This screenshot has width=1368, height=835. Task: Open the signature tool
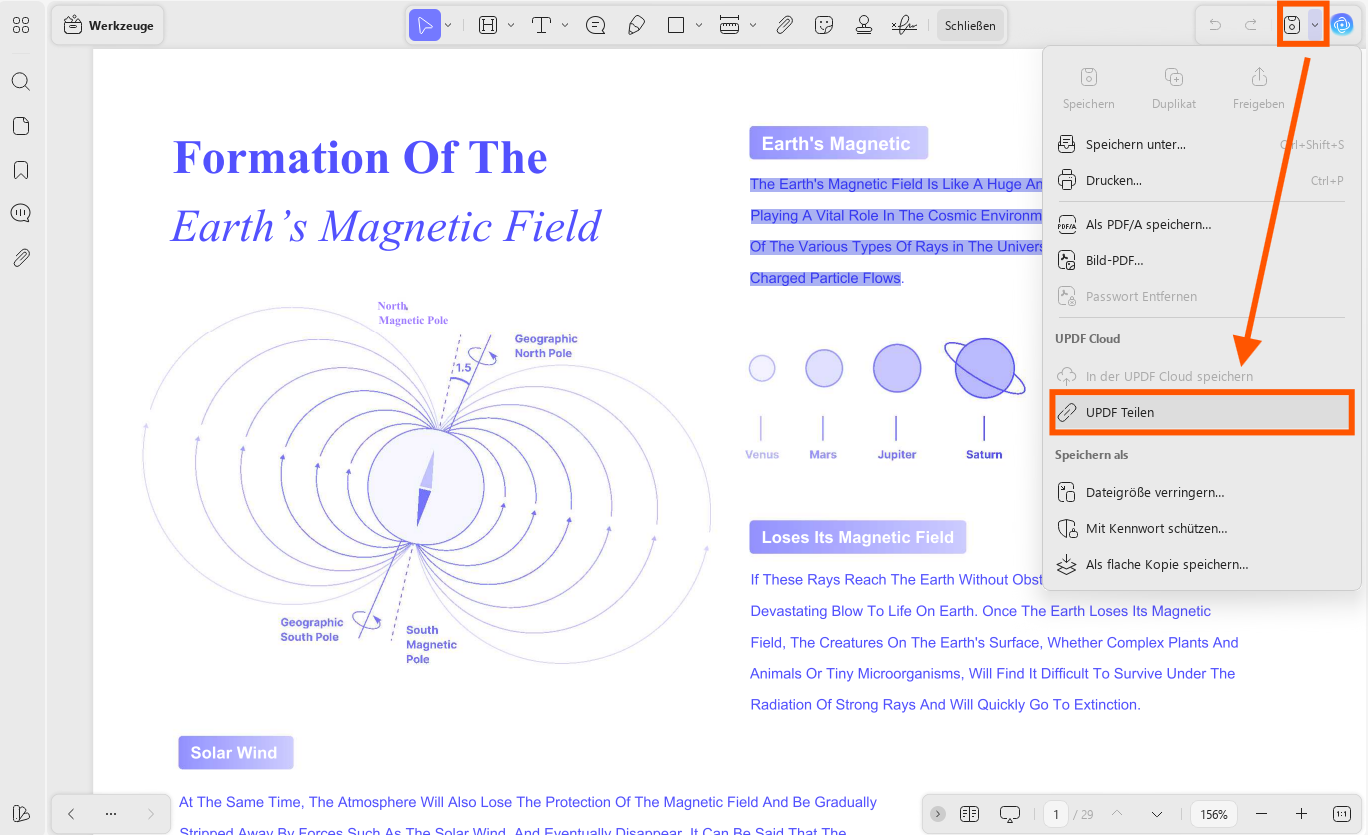pyautogui.click(x=904, y=26)
